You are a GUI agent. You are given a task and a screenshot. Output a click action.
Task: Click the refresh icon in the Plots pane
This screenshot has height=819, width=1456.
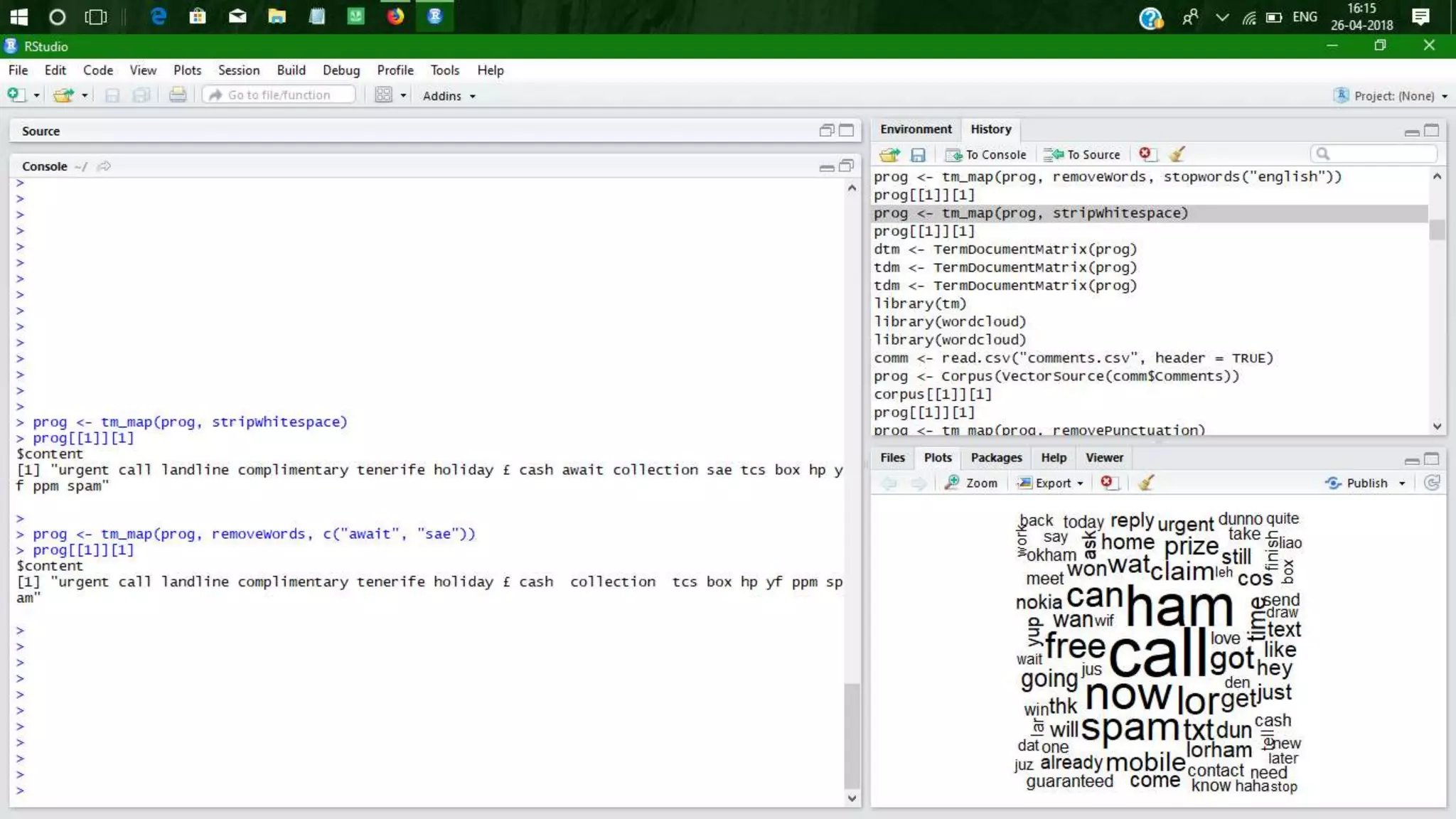coord(1432,483)
